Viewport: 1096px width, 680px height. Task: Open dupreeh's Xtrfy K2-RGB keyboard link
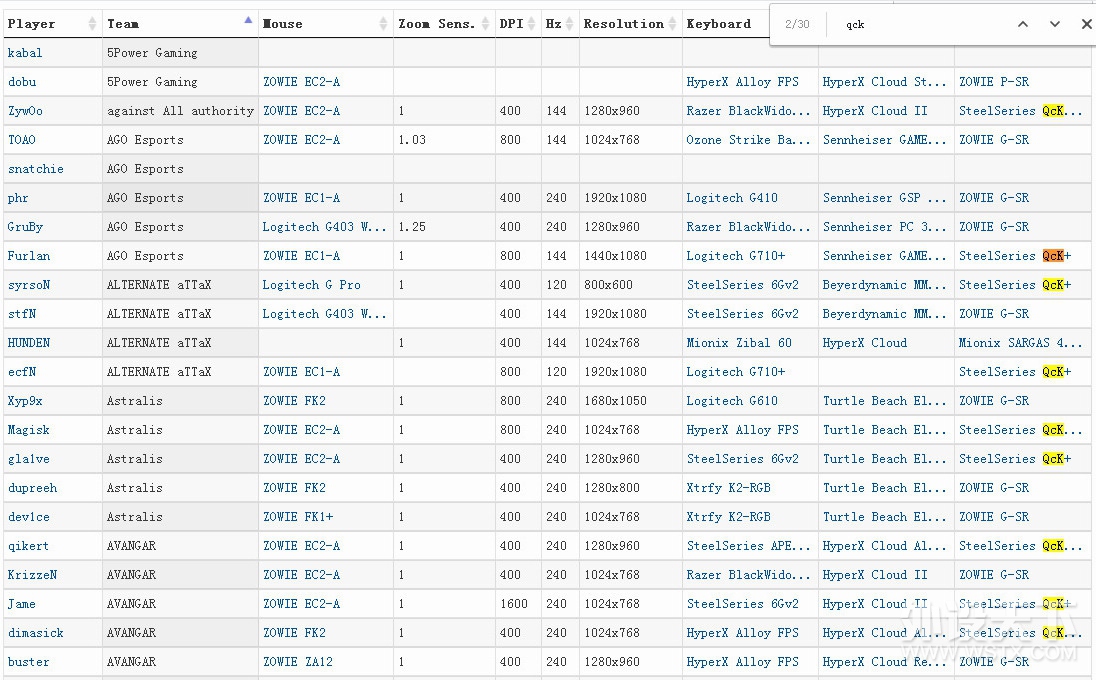point(728,488)
